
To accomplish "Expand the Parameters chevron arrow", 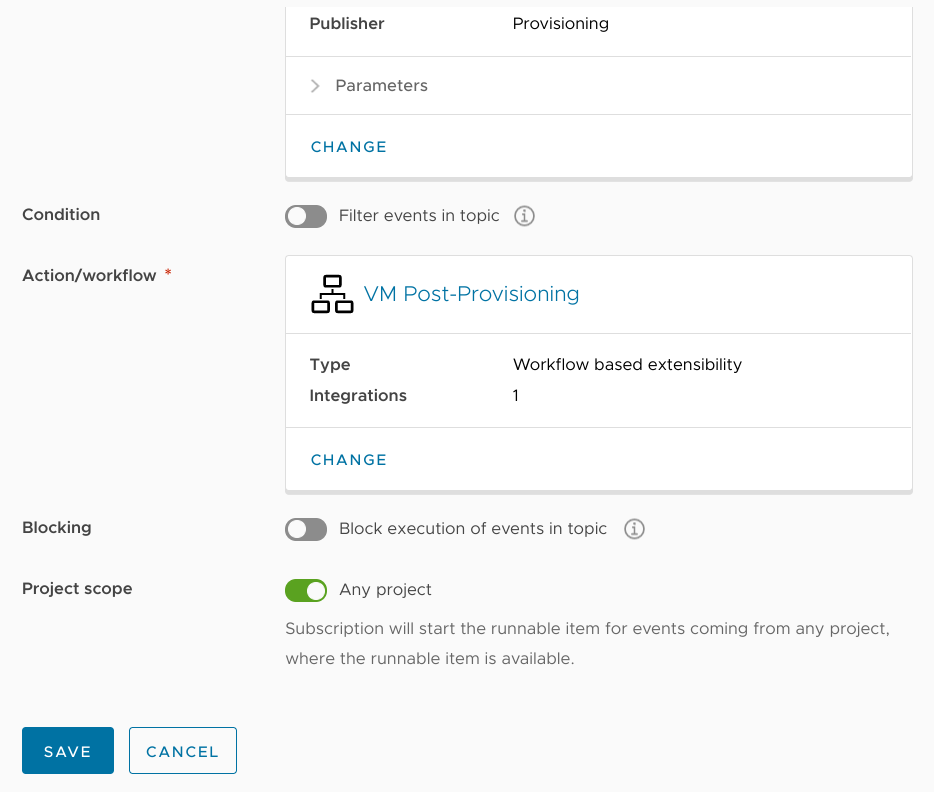I will pos(315,86).
